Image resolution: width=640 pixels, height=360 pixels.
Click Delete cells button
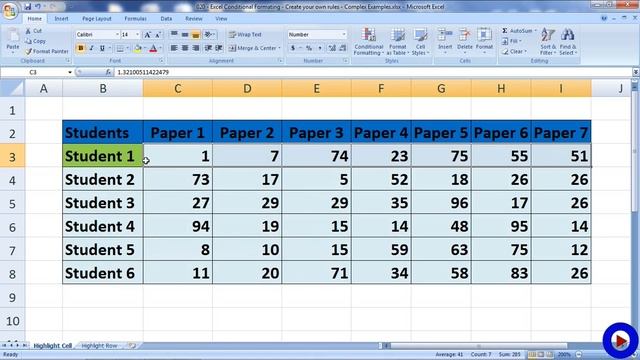(x=464, y=41)
